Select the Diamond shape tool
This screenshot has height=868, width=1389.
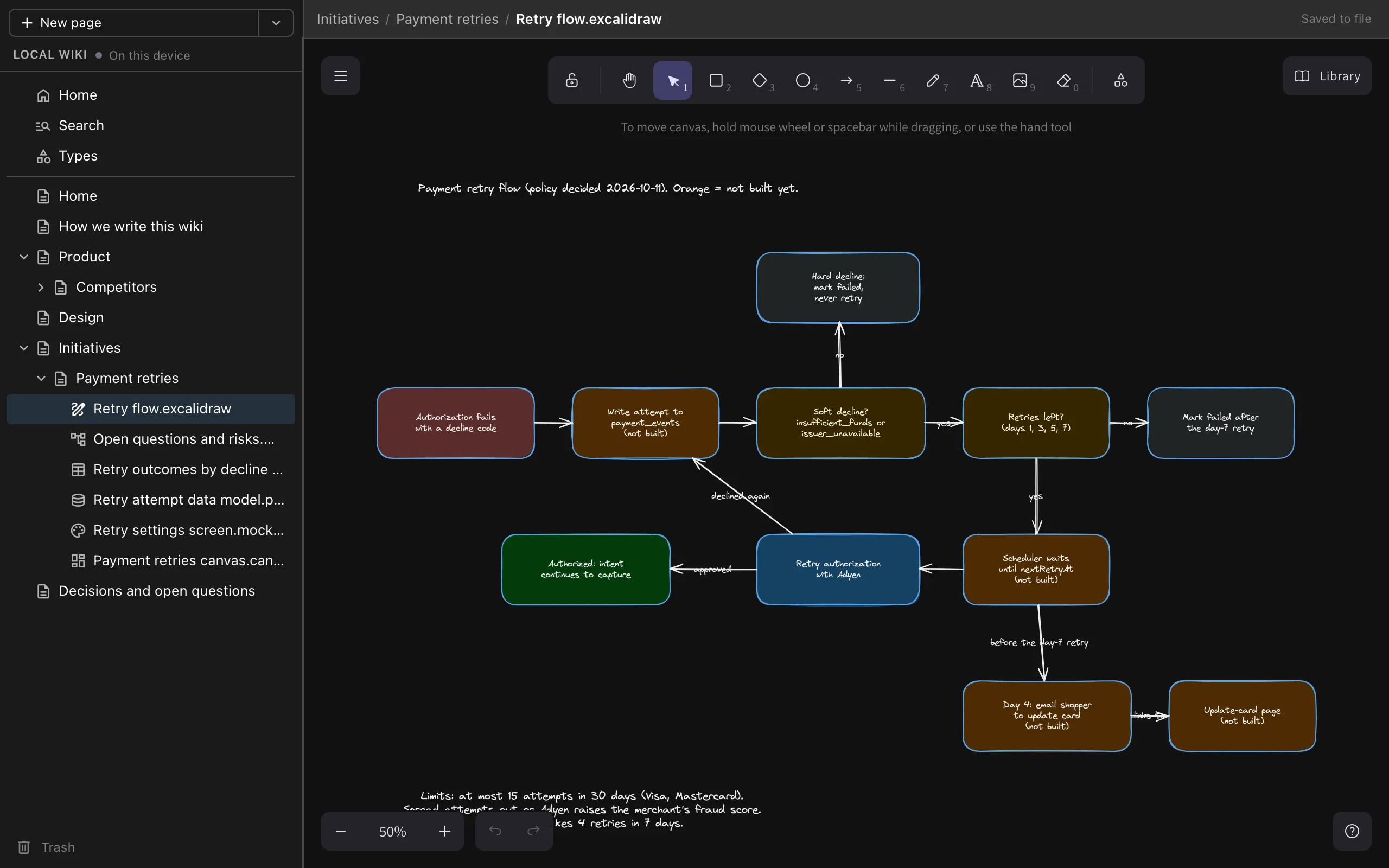[760, 80]
